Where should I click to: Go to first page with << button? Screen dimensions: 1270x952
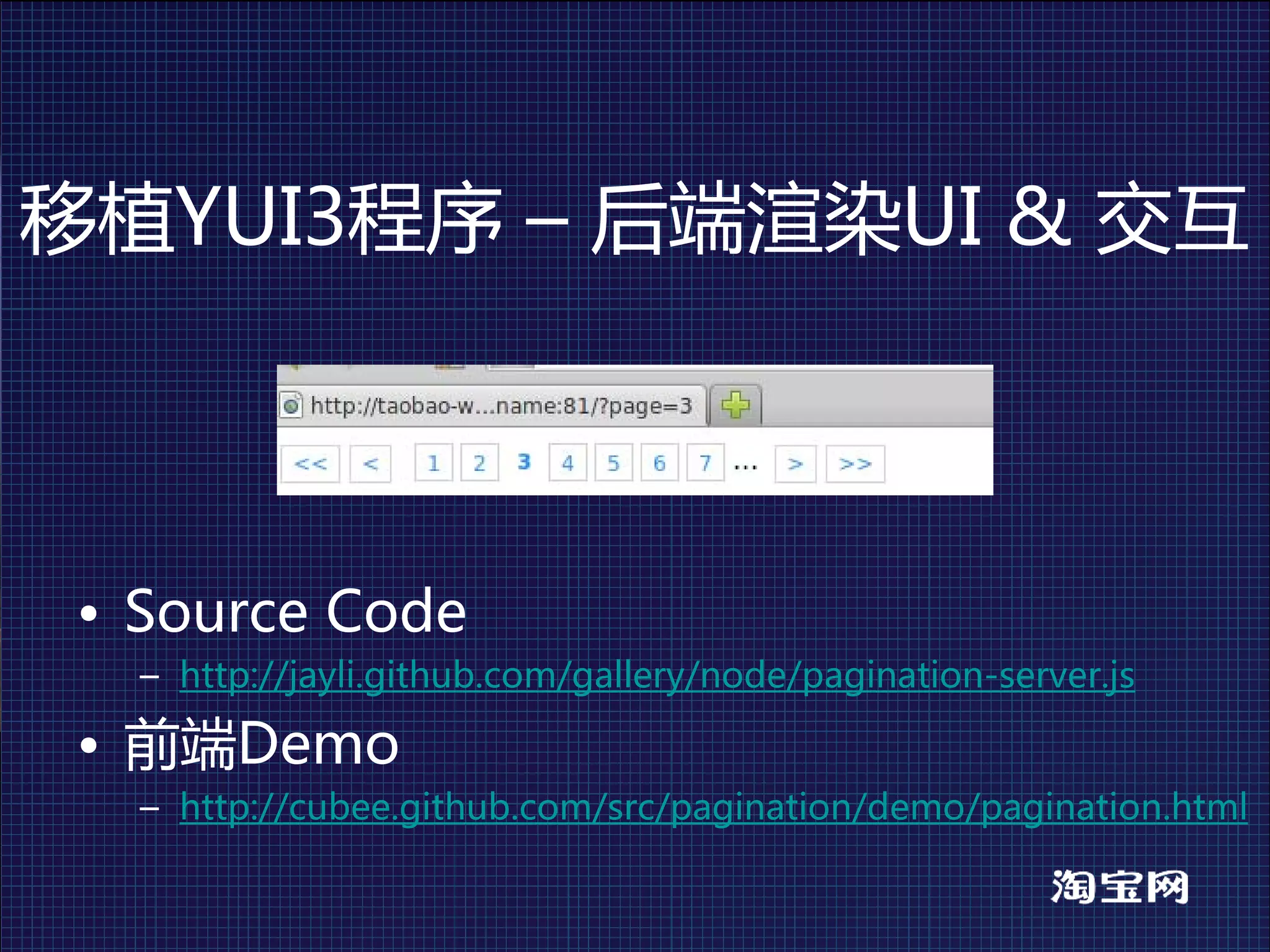tap(310, 464)
